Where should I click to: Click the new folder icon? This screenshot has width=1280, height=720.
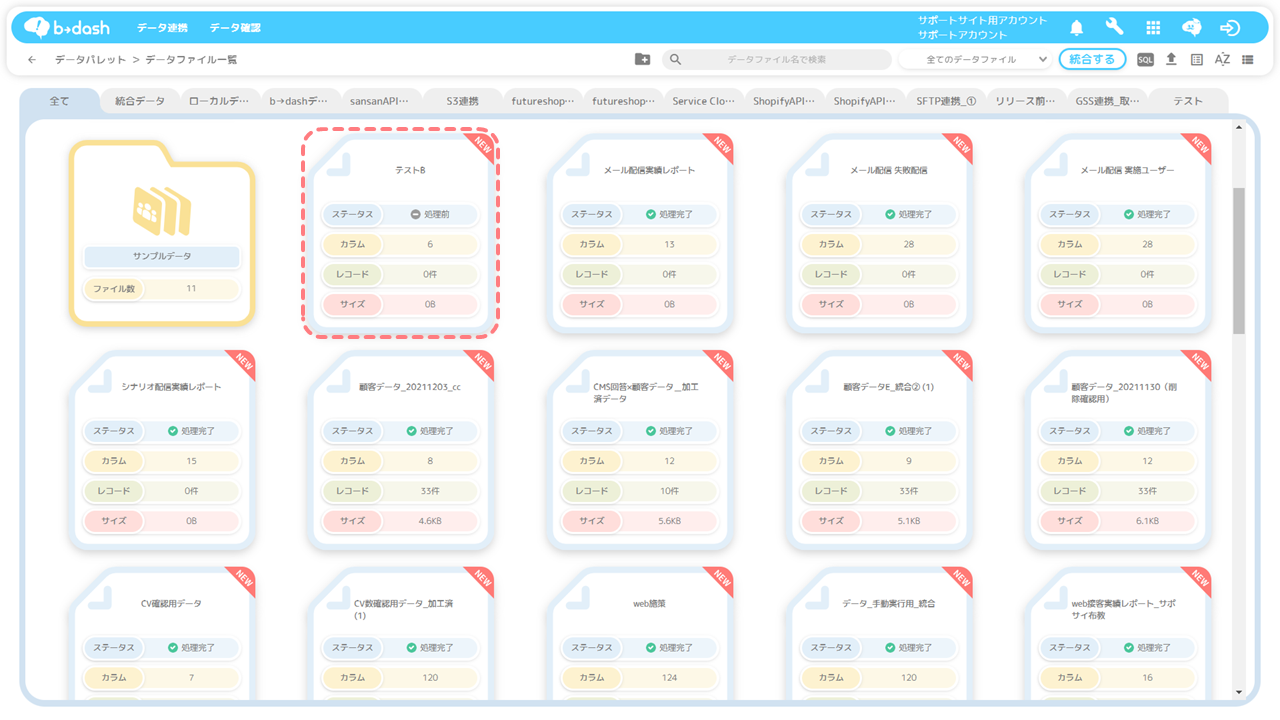point(643,60)
